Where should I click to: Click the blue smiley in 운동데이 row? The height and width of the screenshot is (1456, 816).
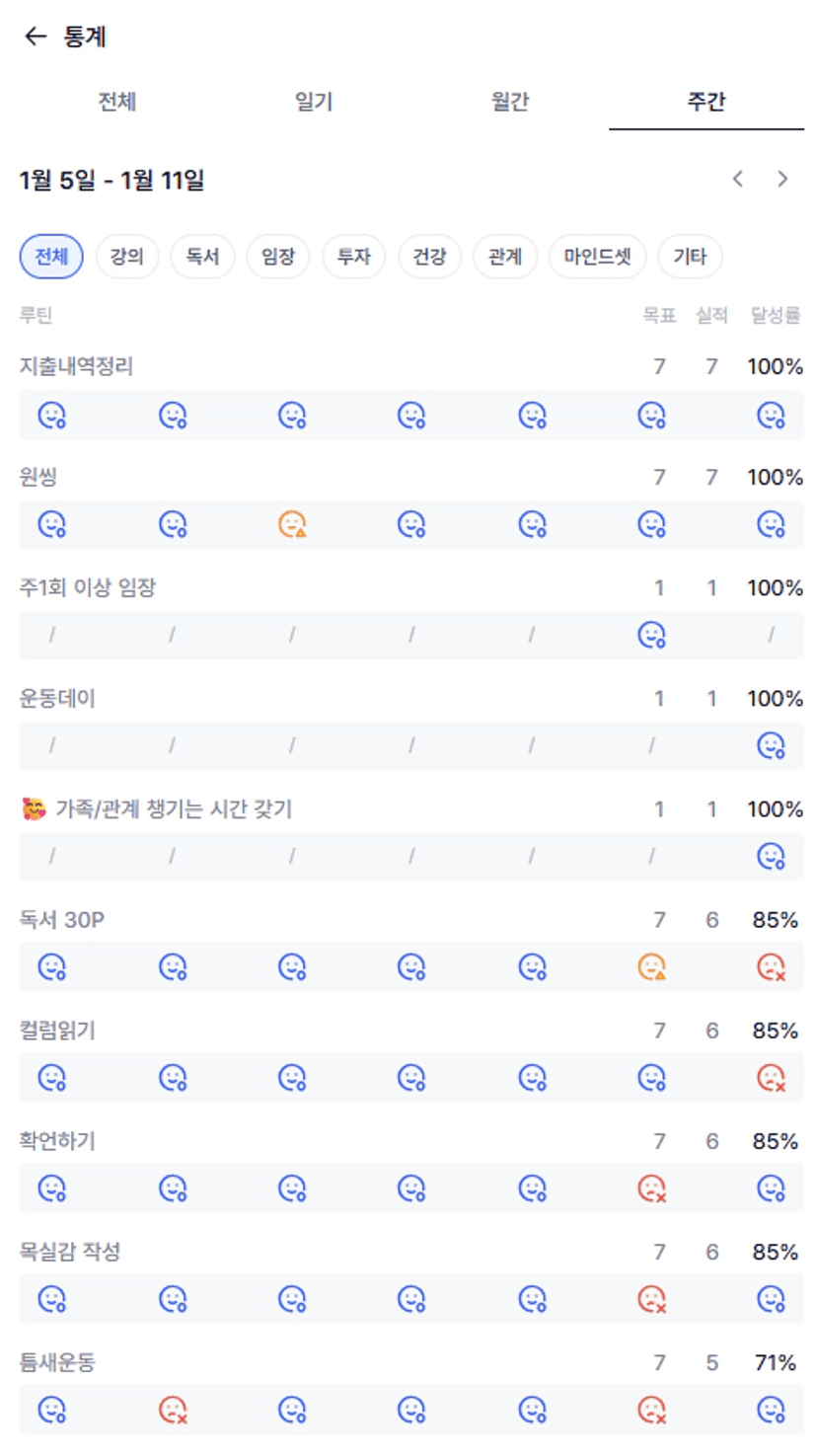[x=771, y=745]
